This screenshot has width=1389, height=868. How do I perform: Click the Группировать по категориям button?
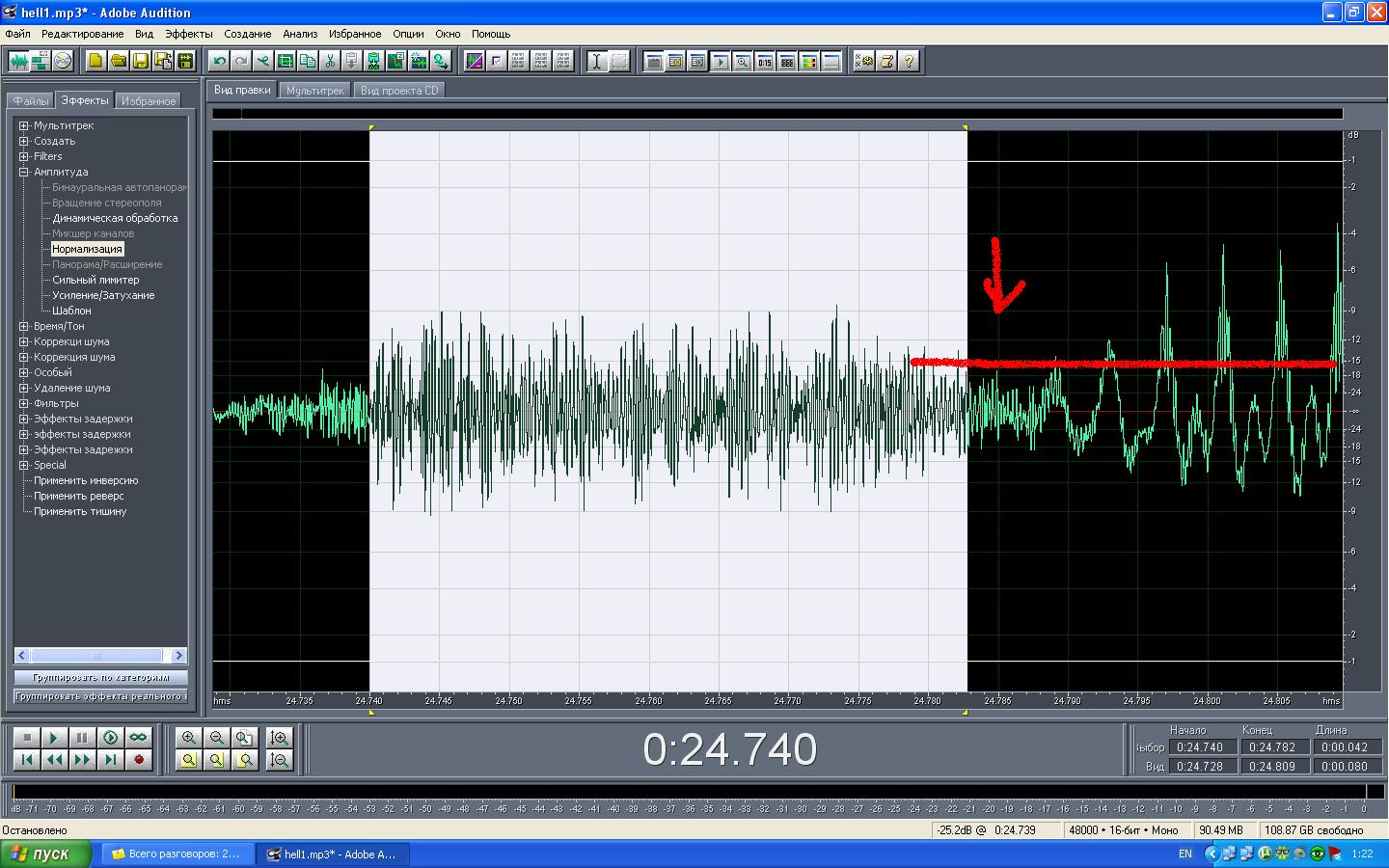click(100, 678)
